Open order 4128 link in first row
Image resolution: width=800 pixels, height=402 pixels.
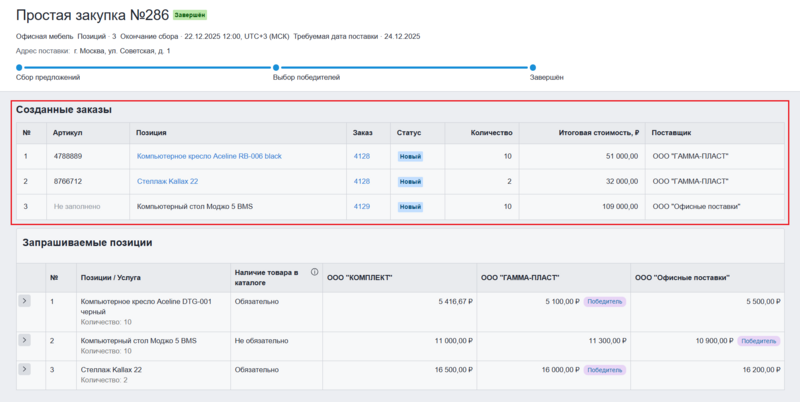[361, 156]
